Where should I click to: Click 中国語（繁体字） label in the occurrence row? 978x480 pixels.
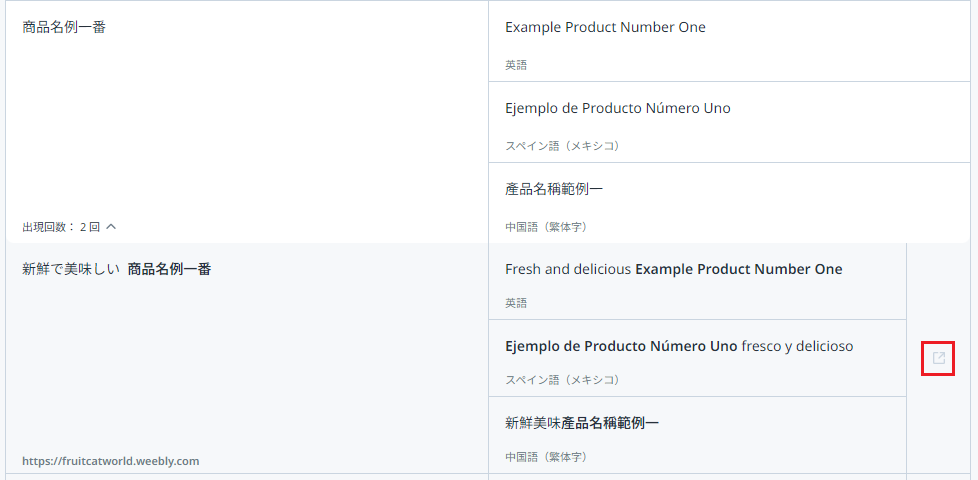point(546,457)
